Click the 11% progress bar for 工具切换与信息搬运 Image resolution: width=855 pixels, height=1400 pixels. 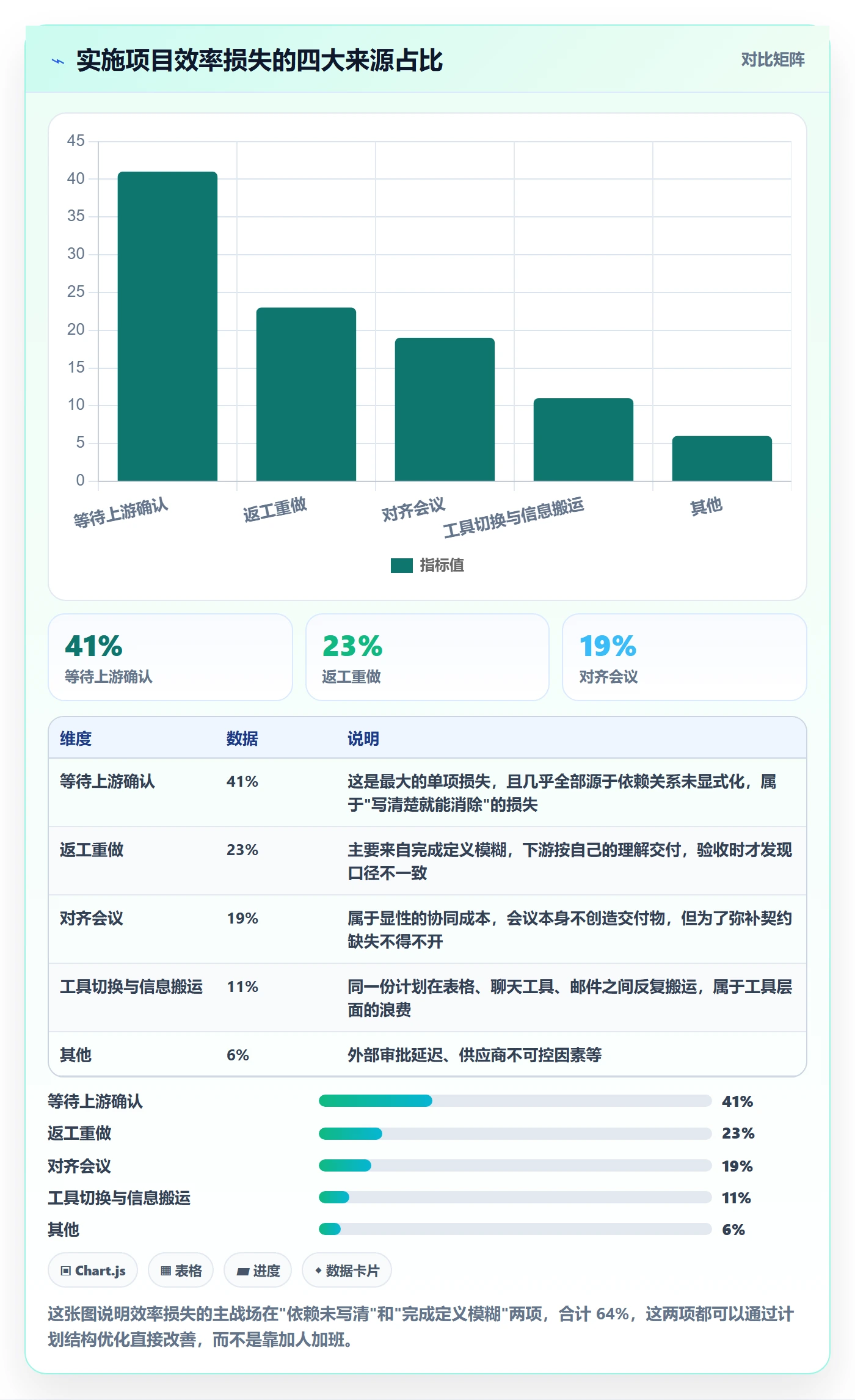point(515,1197)
